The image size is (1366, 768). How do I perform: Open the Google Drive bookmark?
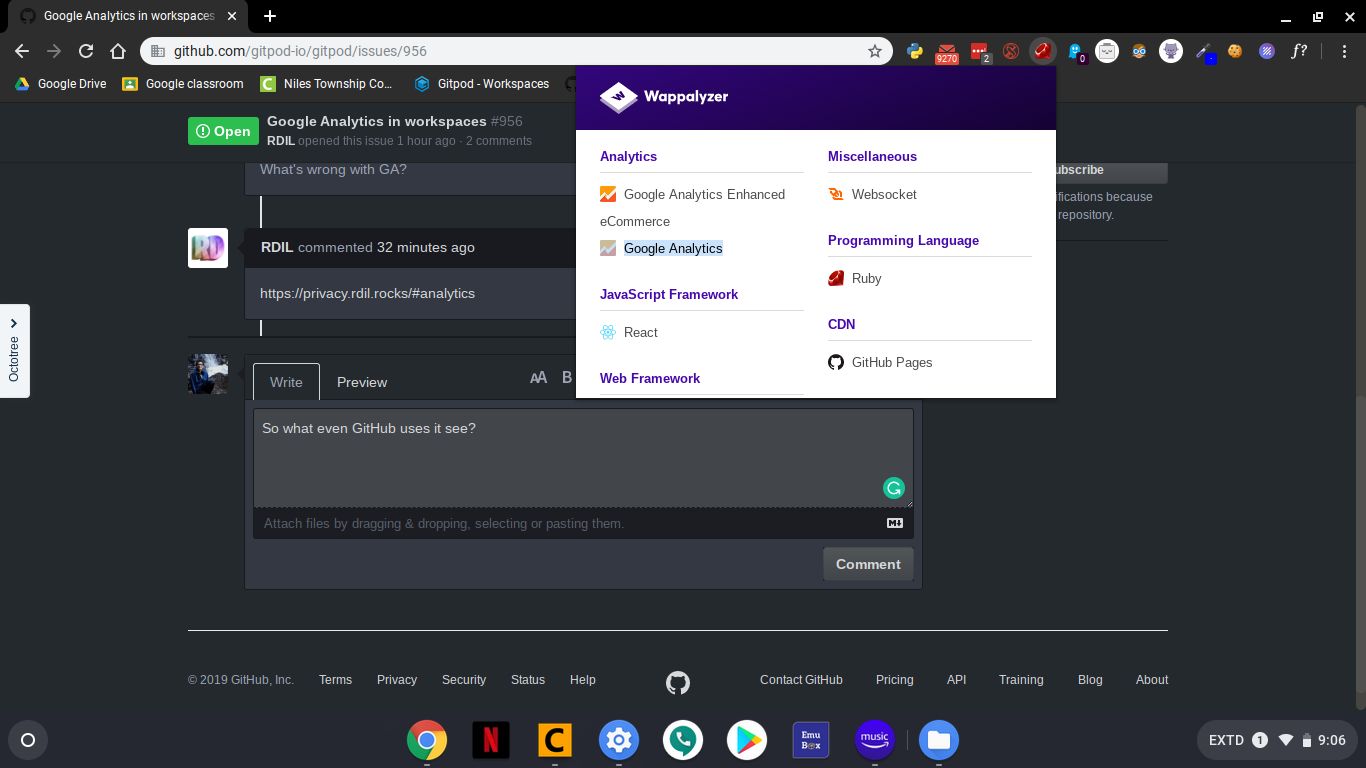tap(60, 84)
